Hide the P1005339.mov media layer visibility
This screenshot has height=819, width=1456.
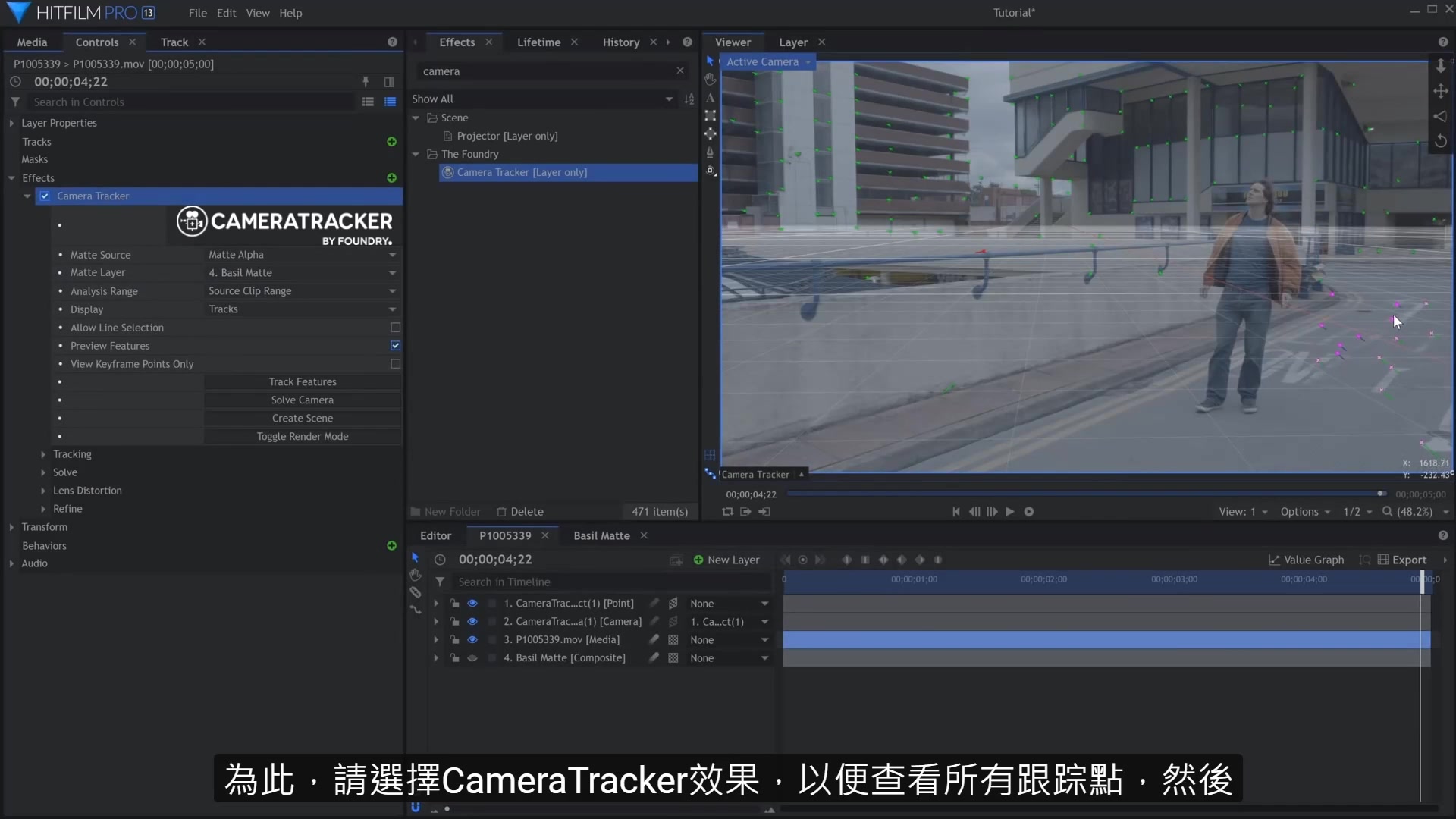coord(472,639)
